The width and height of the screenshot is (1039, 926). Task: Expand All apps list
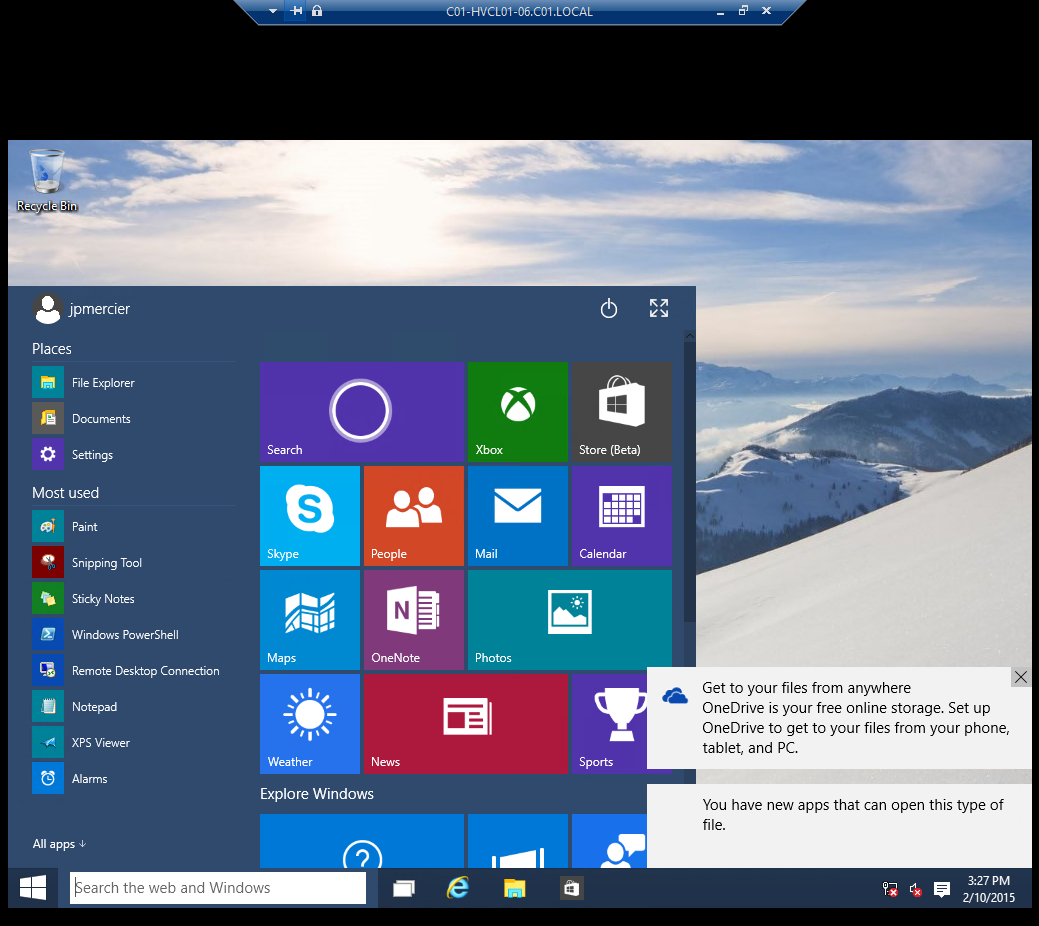point(60,844)
